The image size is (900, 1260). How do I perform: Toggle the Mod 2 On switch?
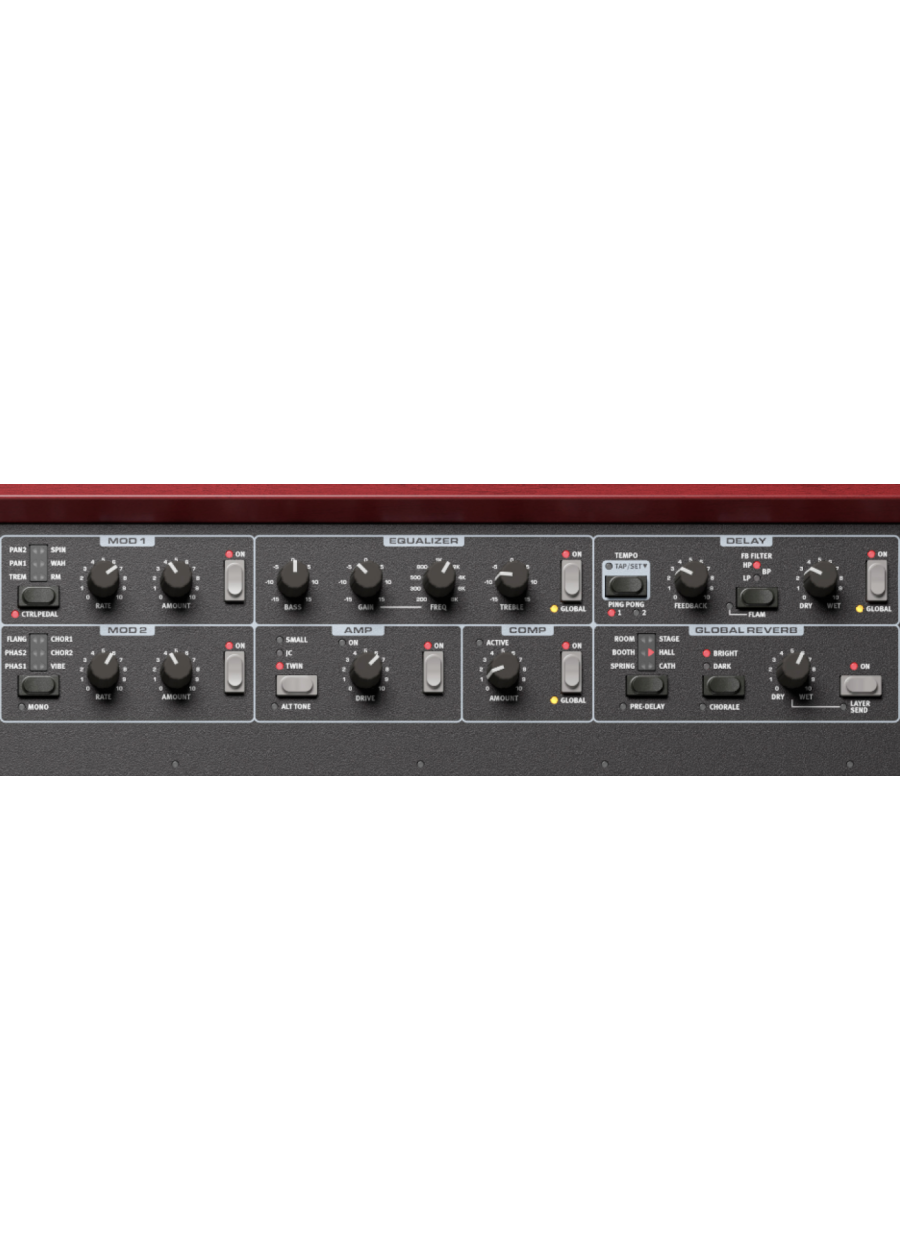point(235,671)
